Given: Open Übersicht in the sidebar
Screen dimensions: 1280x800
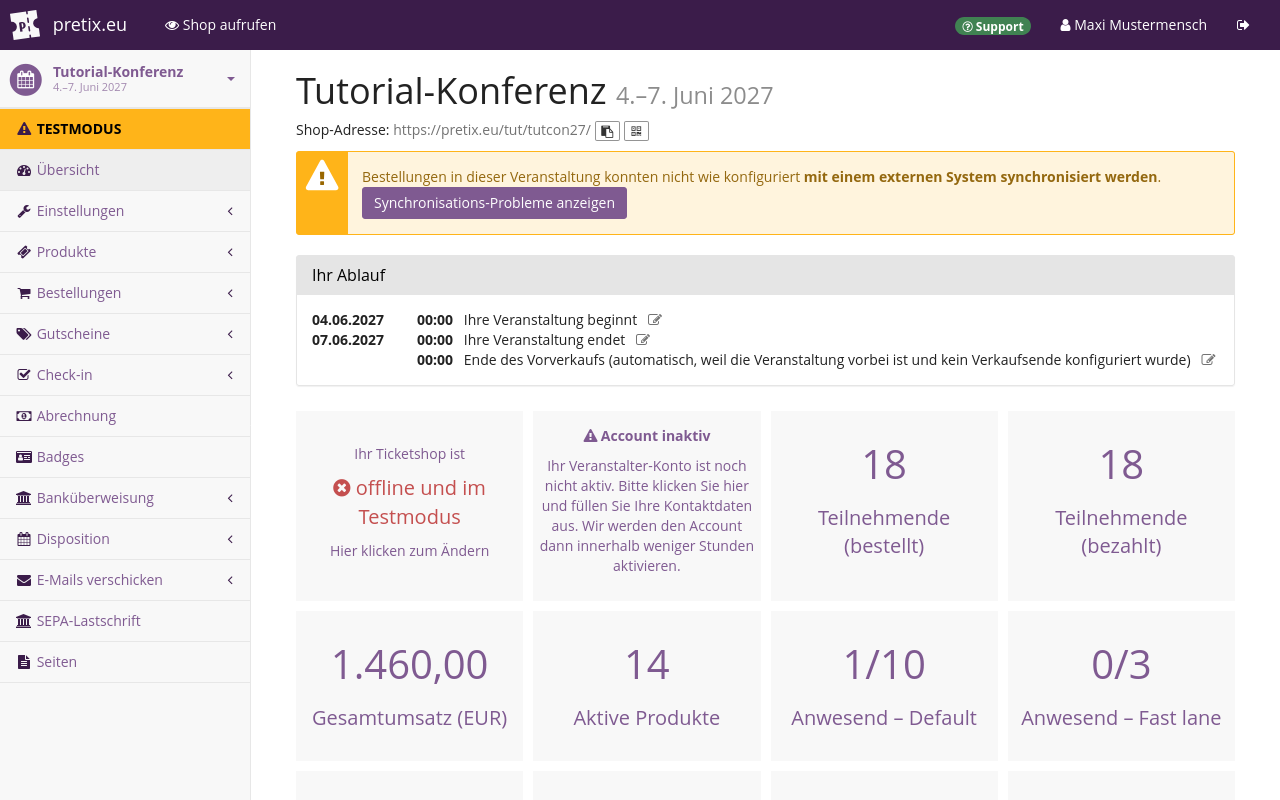Looking at the screenshot, I should click(125, 170).
